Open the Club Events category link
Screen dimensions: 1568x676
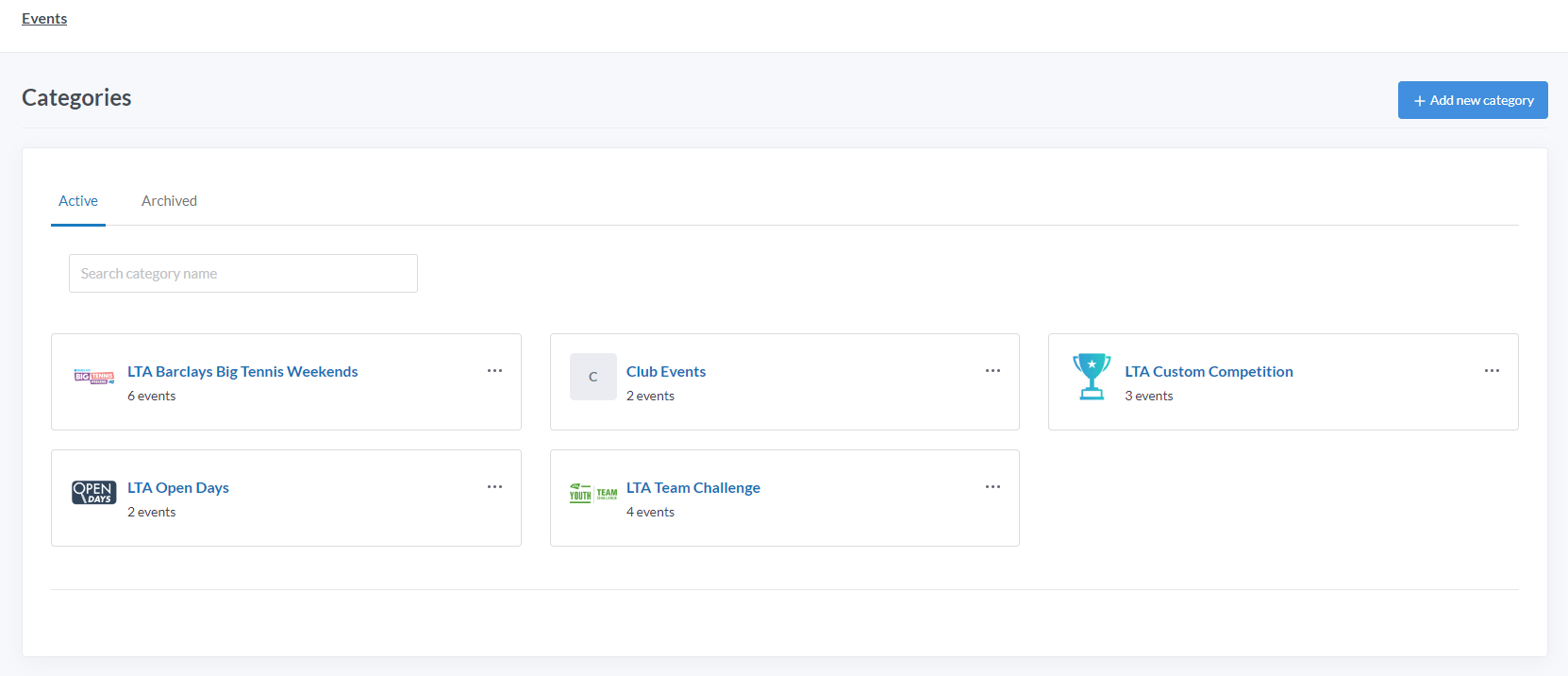[665, 372]
